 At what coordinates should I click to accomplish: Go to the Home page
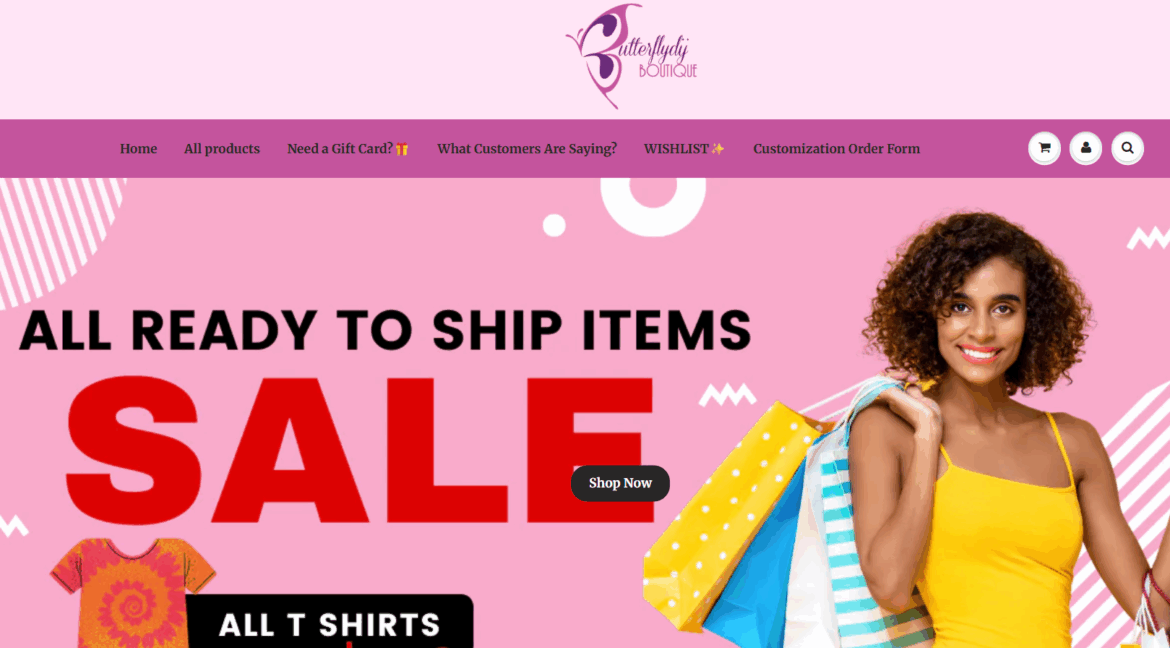pyautogui.click(x=138, y=149)
